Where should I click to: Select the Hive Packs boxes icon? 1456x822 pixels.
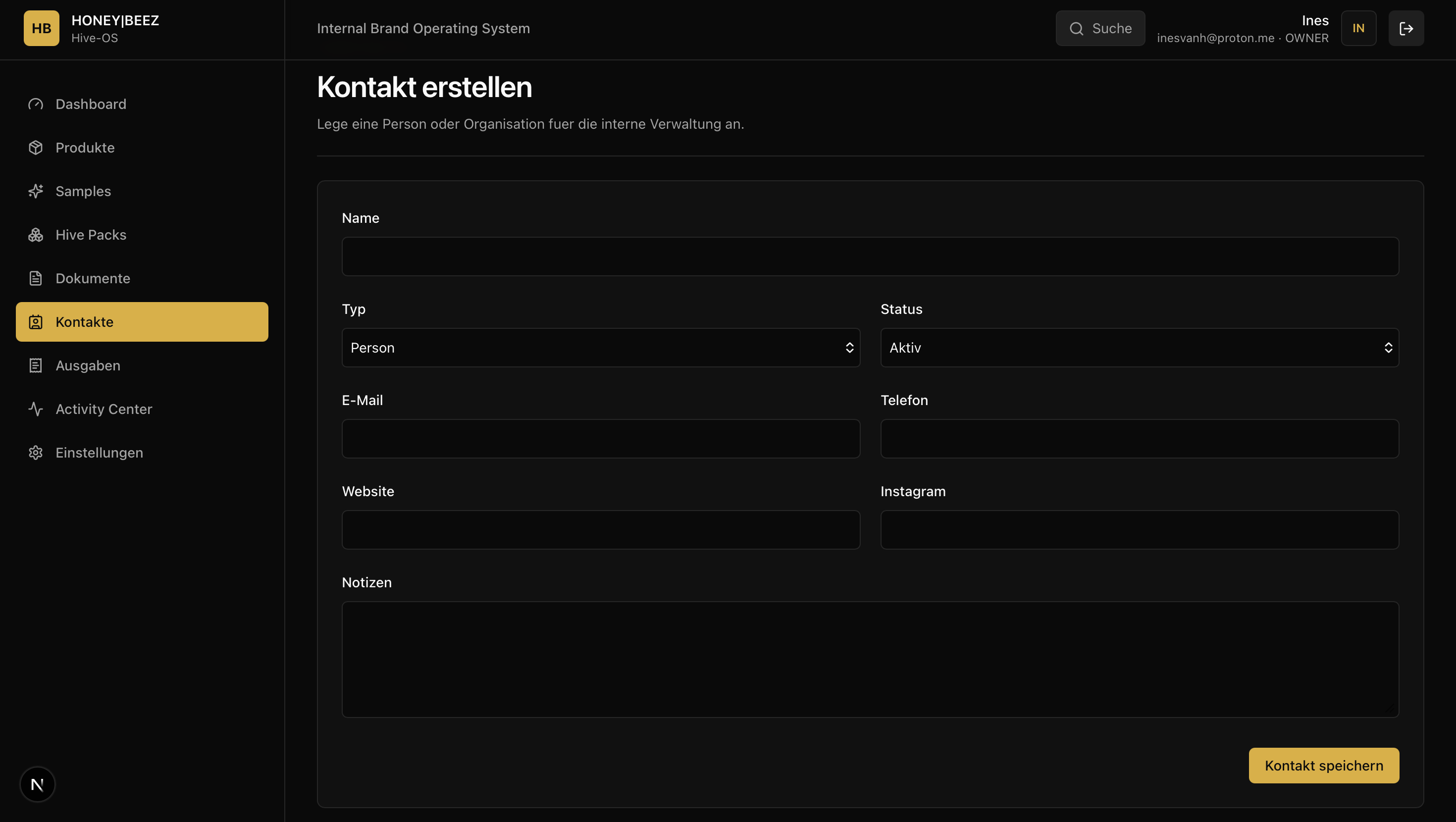[x=36, y=235]
